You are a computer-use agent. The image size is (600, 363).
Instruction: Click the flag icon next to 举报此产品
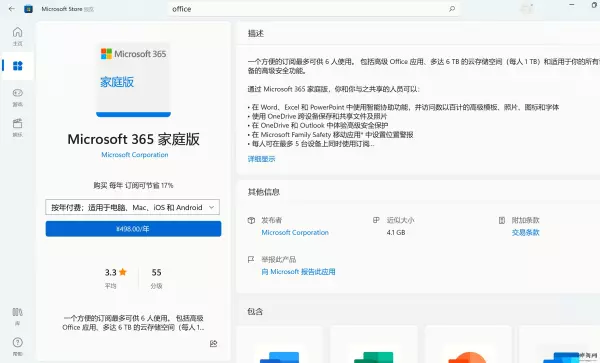251,259
